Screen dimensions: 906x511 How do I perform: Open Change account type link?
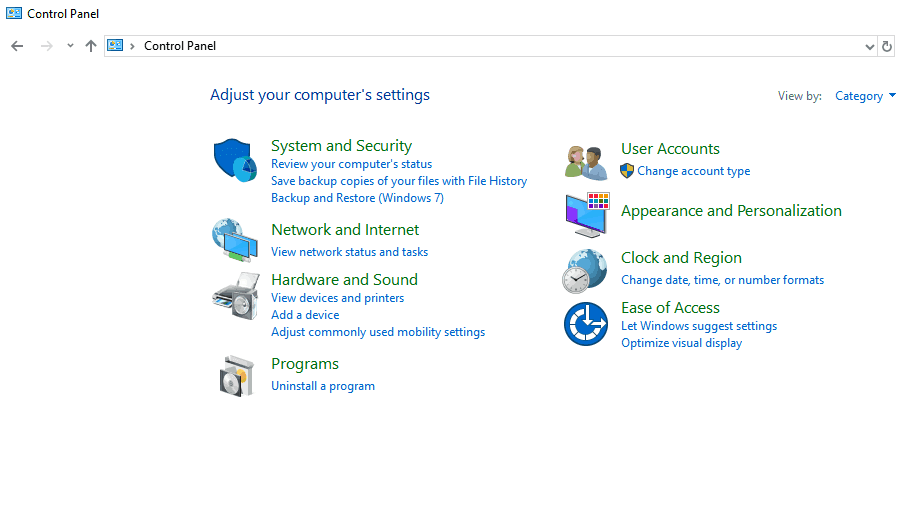[x=693, y=171]
